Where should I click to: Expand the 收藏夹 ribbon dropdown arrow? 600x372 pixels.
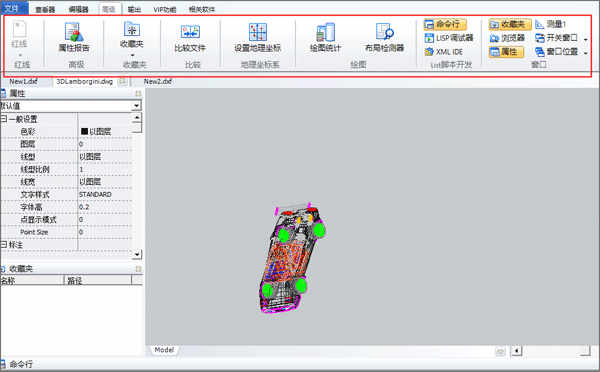[x=132, y=55]
